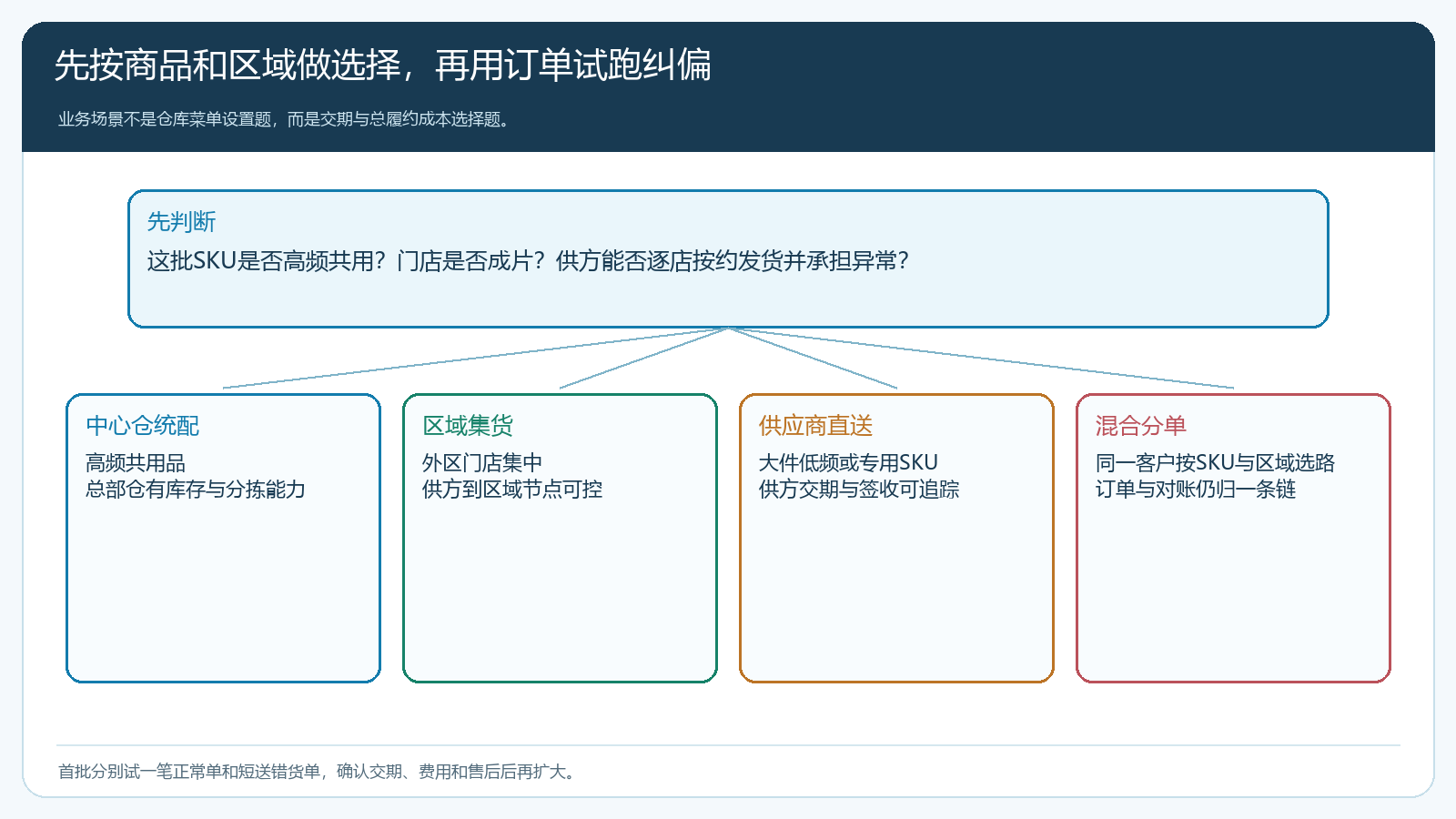
Task: Click the 先判断 heading
Action: click(x=181, y=222)
